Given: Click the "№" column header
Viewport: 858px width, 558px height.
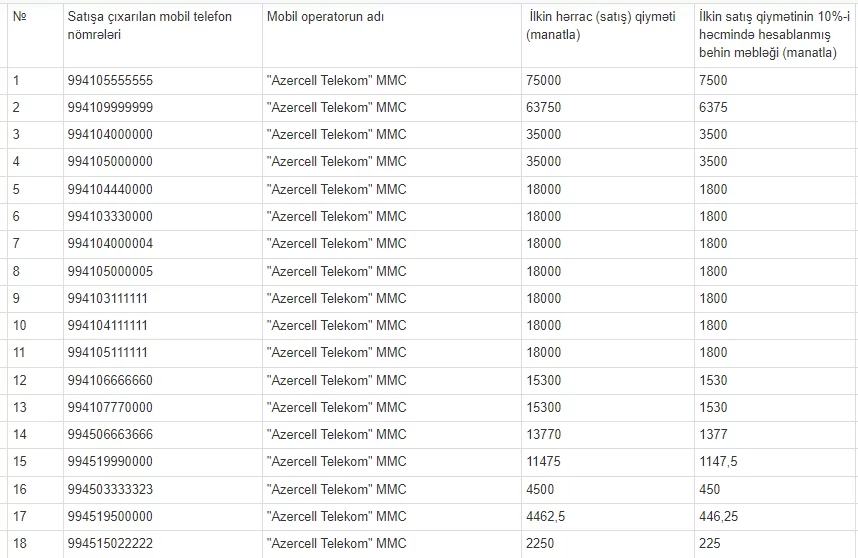Looking at the screenshot, I should pos(20,17).
